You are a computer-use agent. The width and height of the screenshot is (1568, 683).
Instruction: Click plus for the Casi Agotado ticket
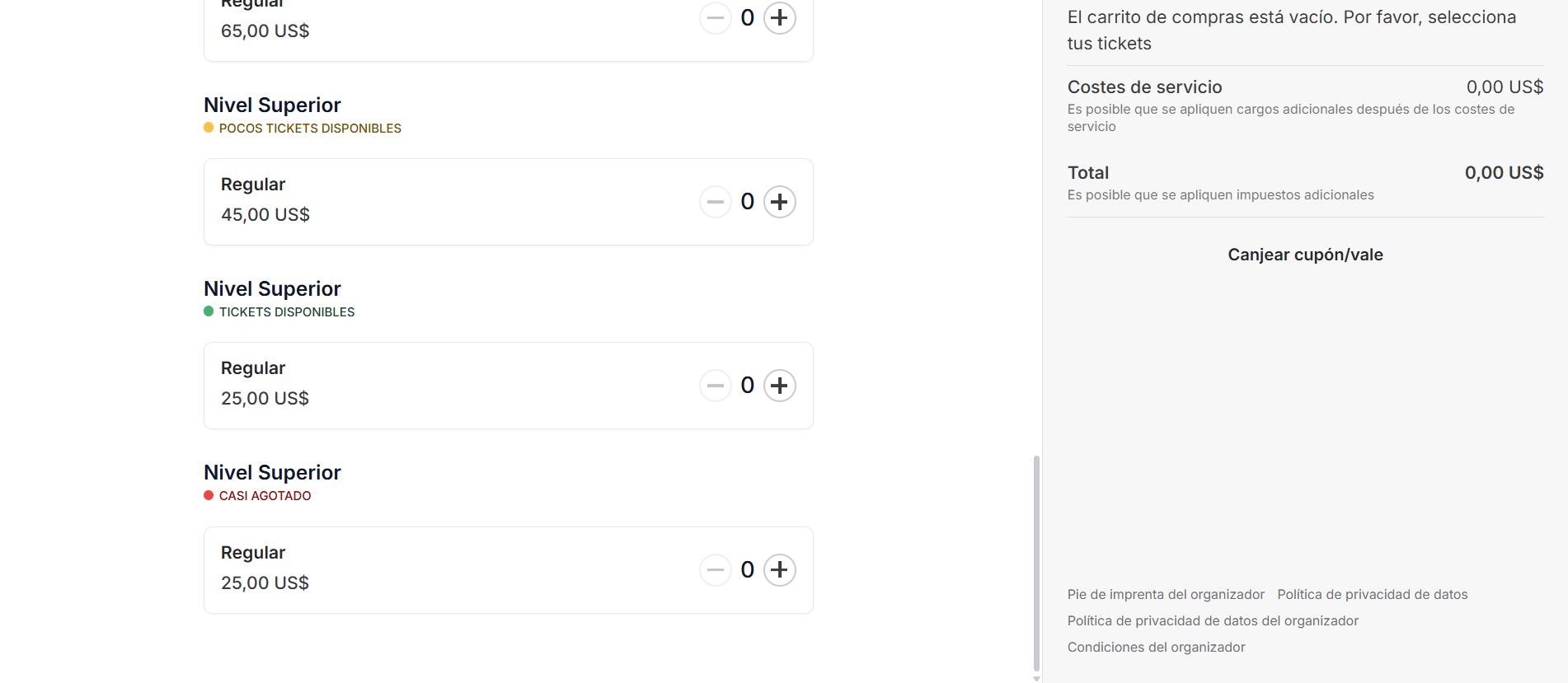779,569
